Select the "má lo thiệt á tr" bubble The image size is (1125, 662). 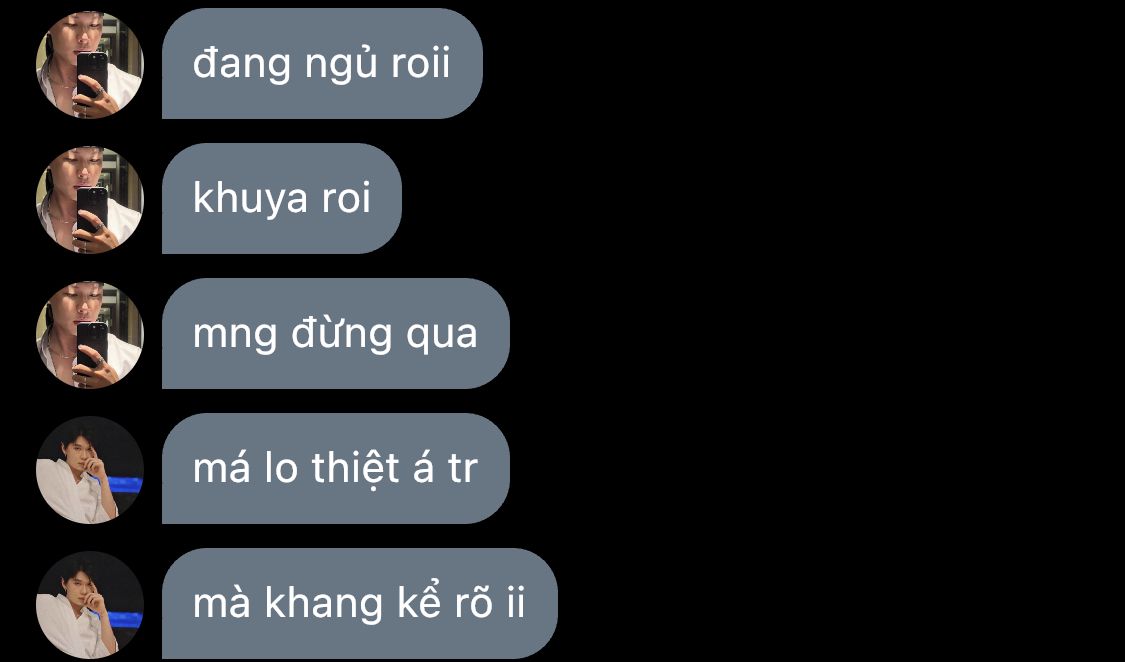click(x=336, y=468)
